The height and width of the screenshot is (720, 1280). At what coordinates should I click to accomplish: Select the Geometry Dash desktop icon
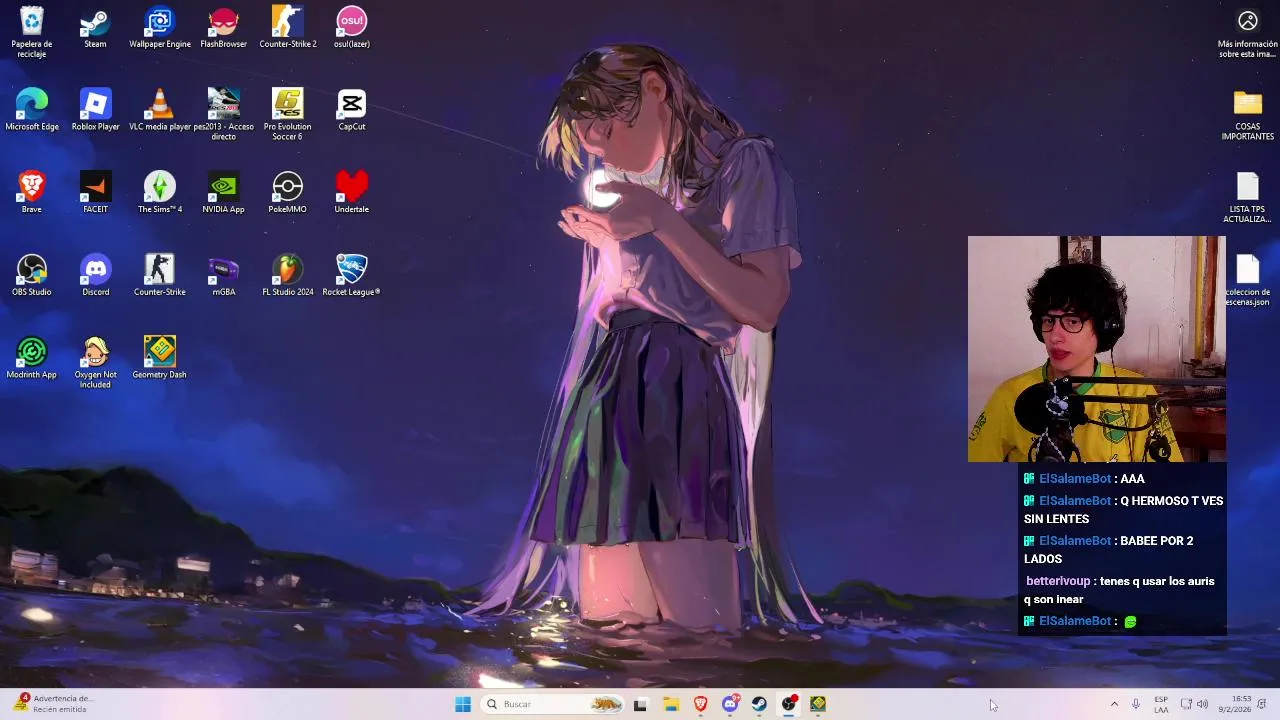click(159, 358)
